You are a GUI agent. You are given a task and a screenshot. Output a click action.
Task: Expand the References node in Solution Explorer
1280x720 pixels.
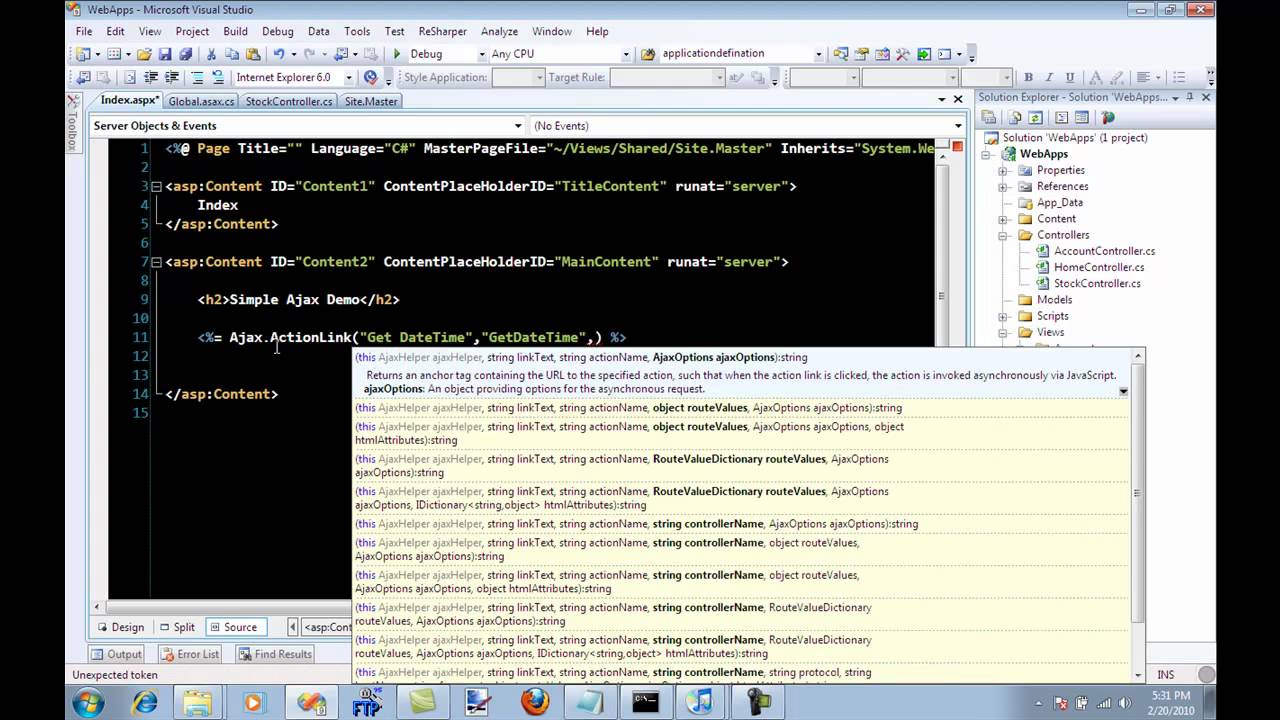(1002, 186)
